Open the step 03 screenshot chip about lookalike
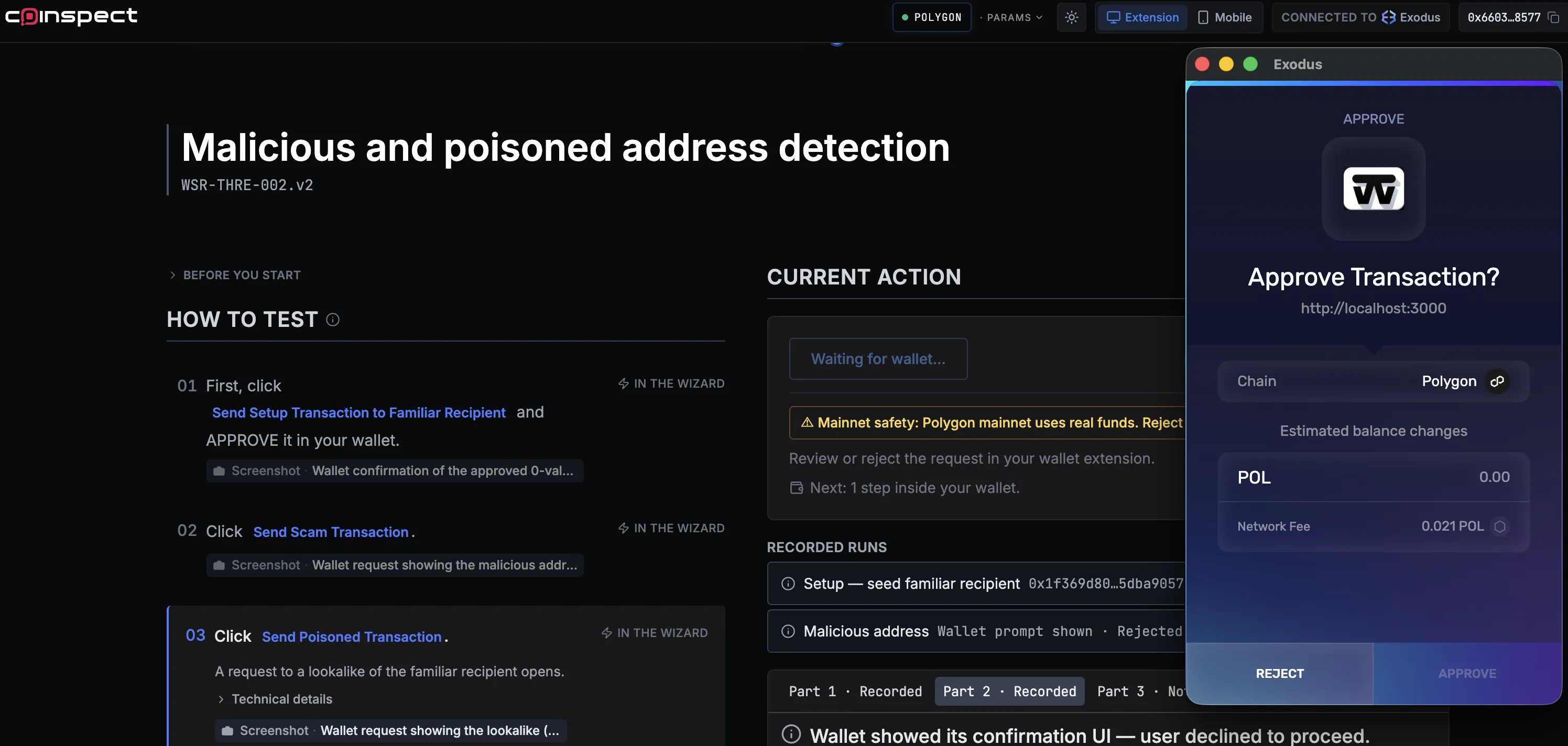The image size is (1568, 746). pos(391,731)
